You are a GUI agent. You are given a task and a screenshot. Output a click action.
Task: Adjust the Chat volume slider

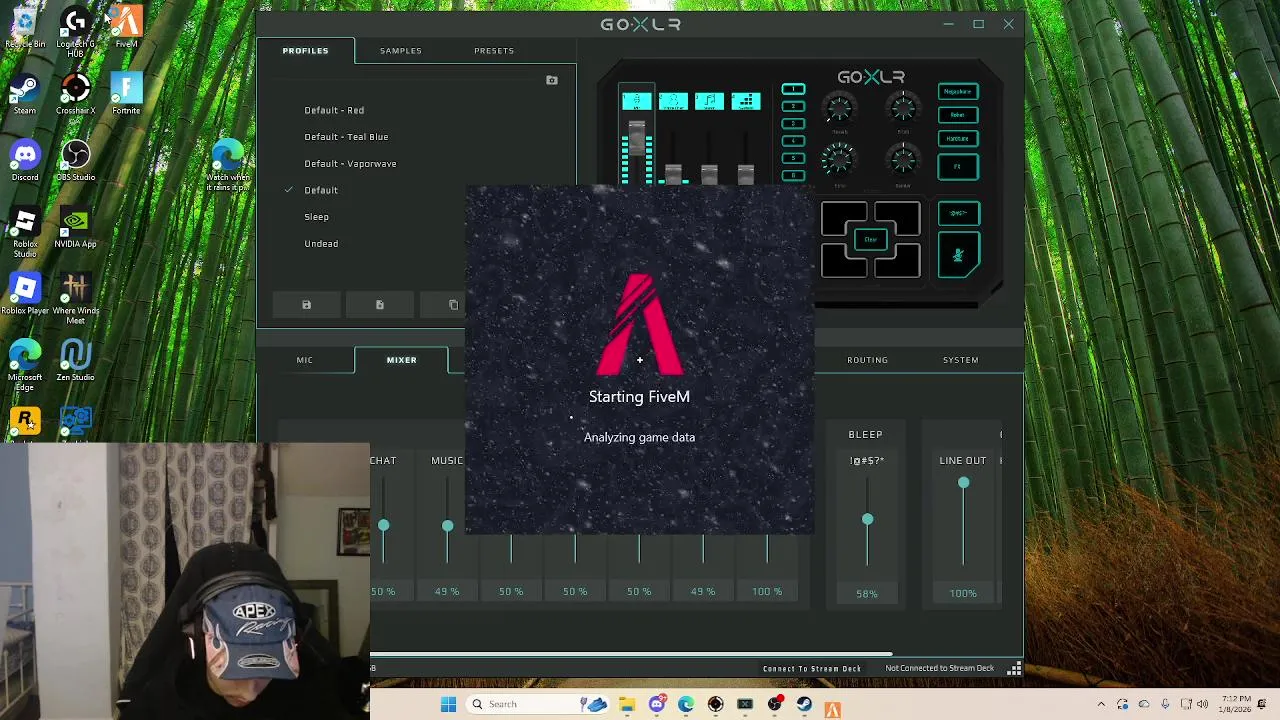click(383, 526)
